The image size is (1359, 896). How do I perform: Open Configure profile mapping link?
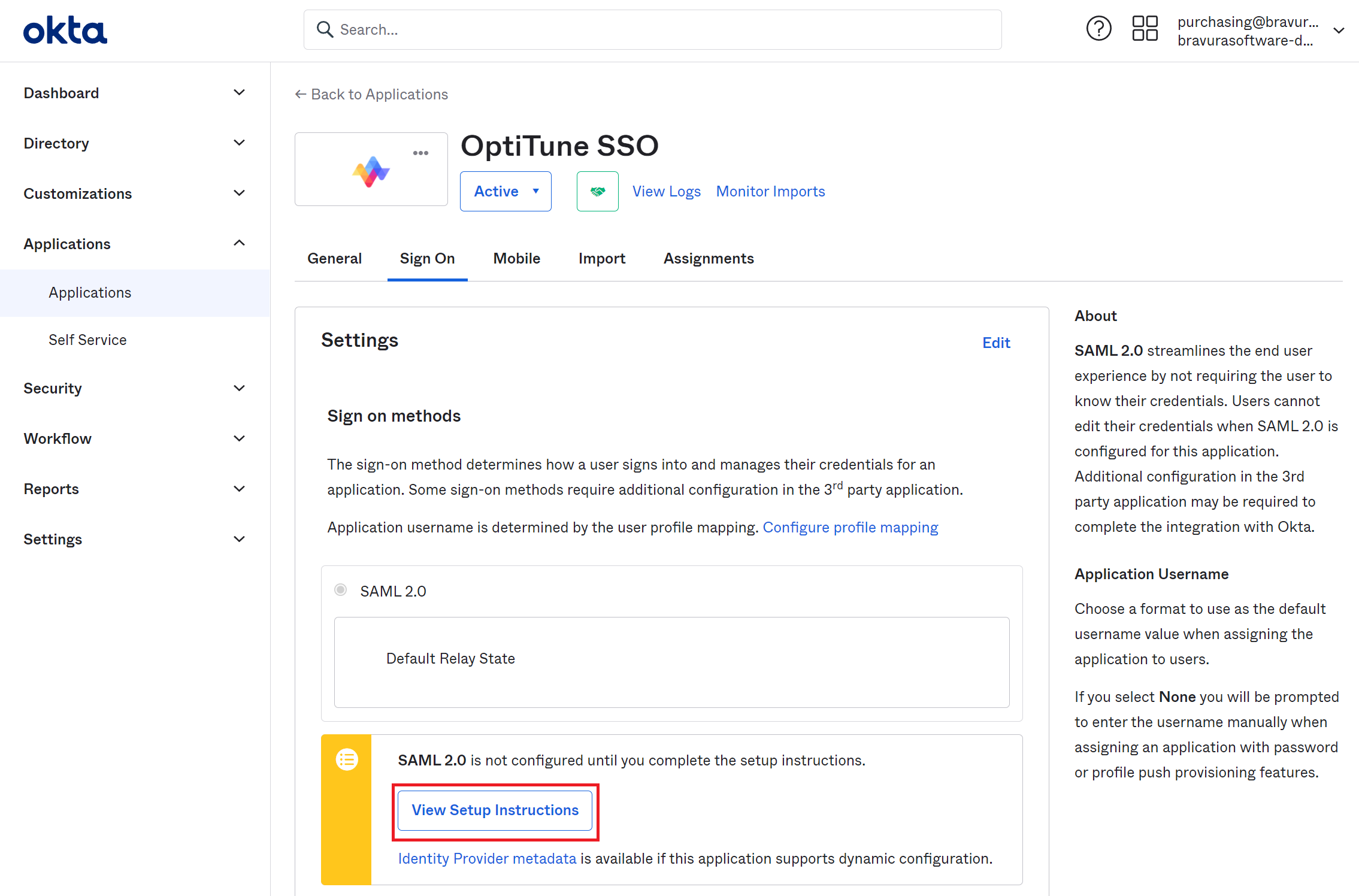point(850,527)
